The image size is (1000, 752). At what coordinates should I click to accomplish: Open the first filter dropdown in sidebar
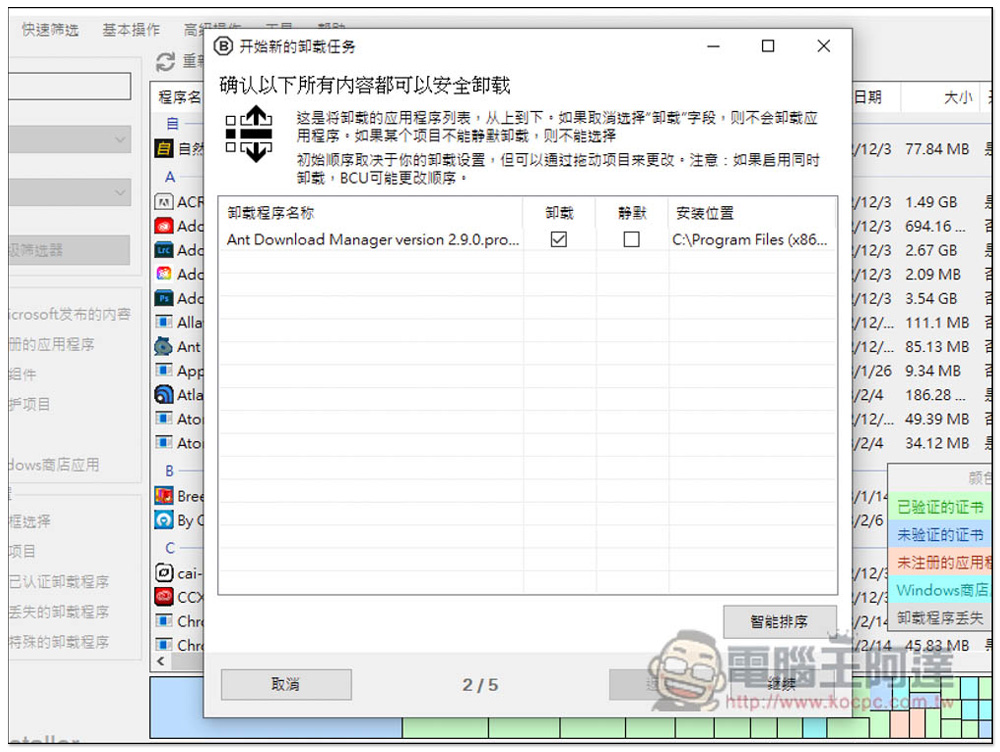pos(70,140)
